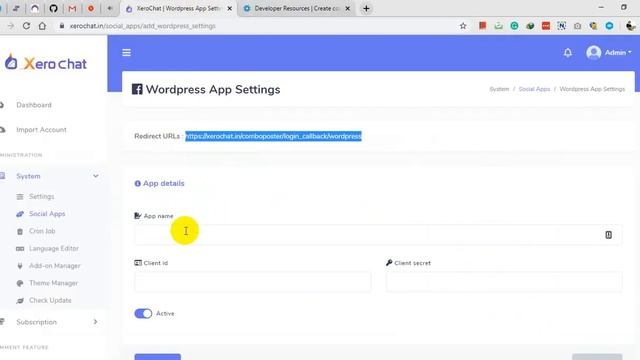Open the hamburger menu in header

[127, 53]
